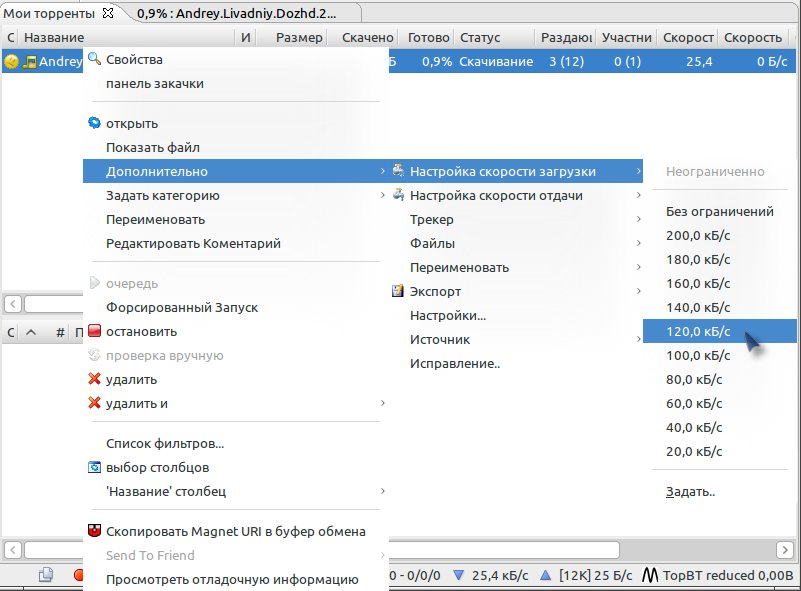Choose Показать файл from the context menu
Image resolution: width=801 pixels, height=591 pixels.
coord(235,147)
